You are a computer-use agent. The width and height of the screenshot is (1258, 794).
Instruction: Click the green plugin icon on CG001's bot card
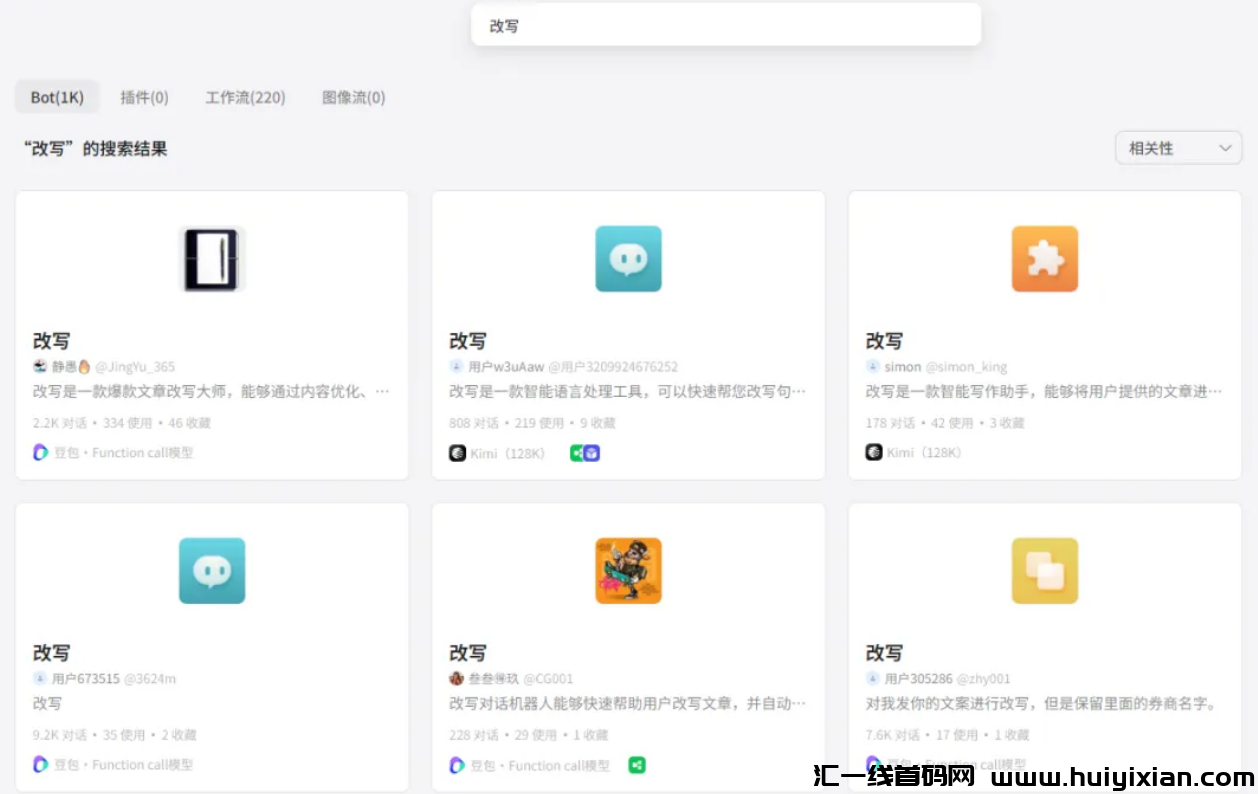(x=636, y=765)
